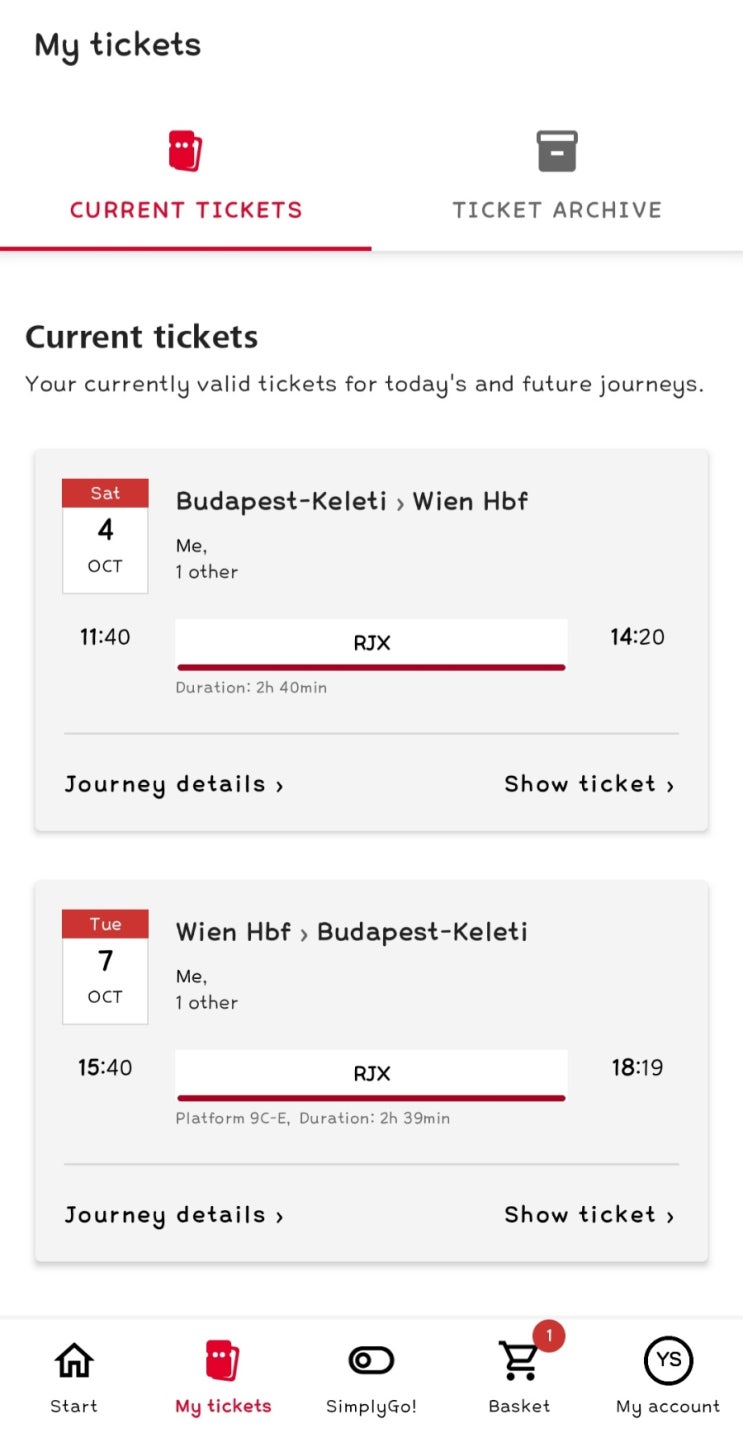The width and height of the screenshot is (743, 1433).
Task: Switch to the Ticket Archive tab
Action: tap(557, 210)
